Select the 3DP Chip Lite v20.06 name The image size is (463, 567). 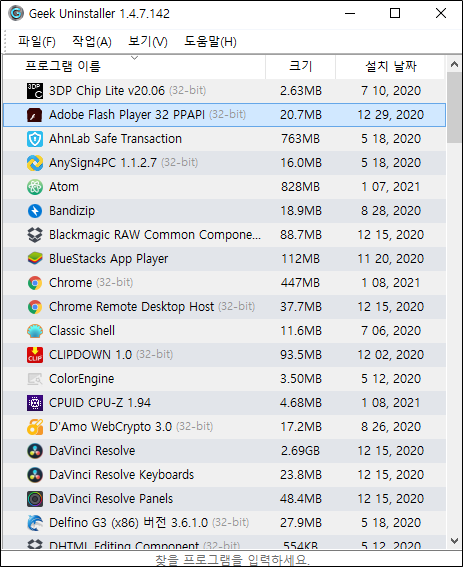pyautogui.click(x=107, y=91)
